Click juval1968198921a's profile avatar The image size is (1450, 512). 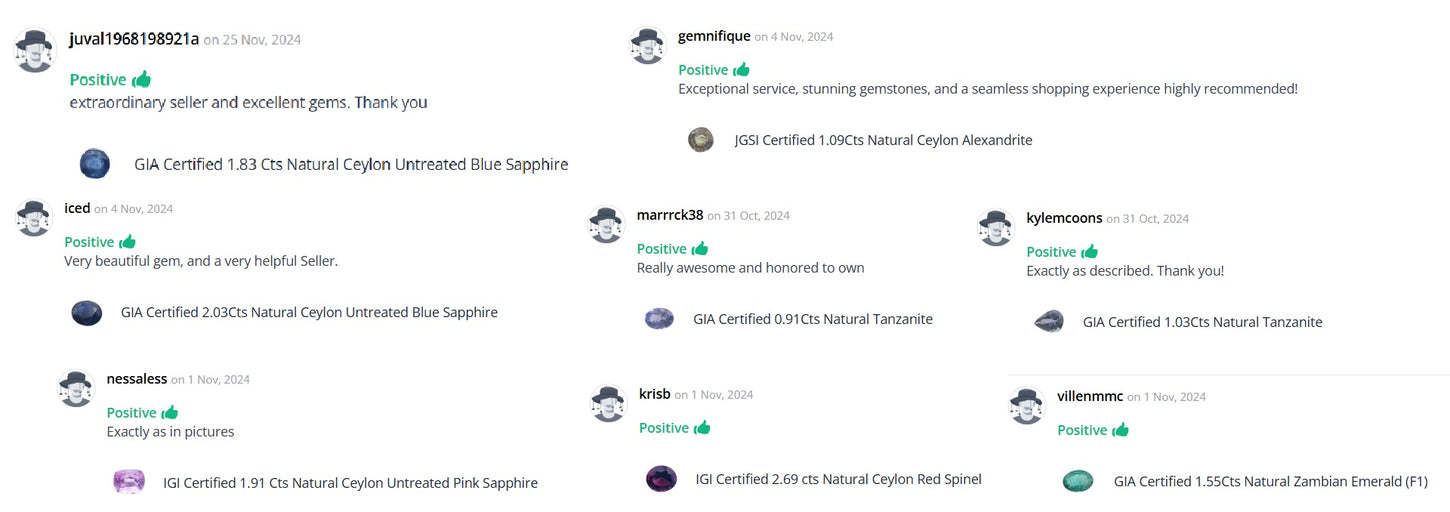(34, 50)
